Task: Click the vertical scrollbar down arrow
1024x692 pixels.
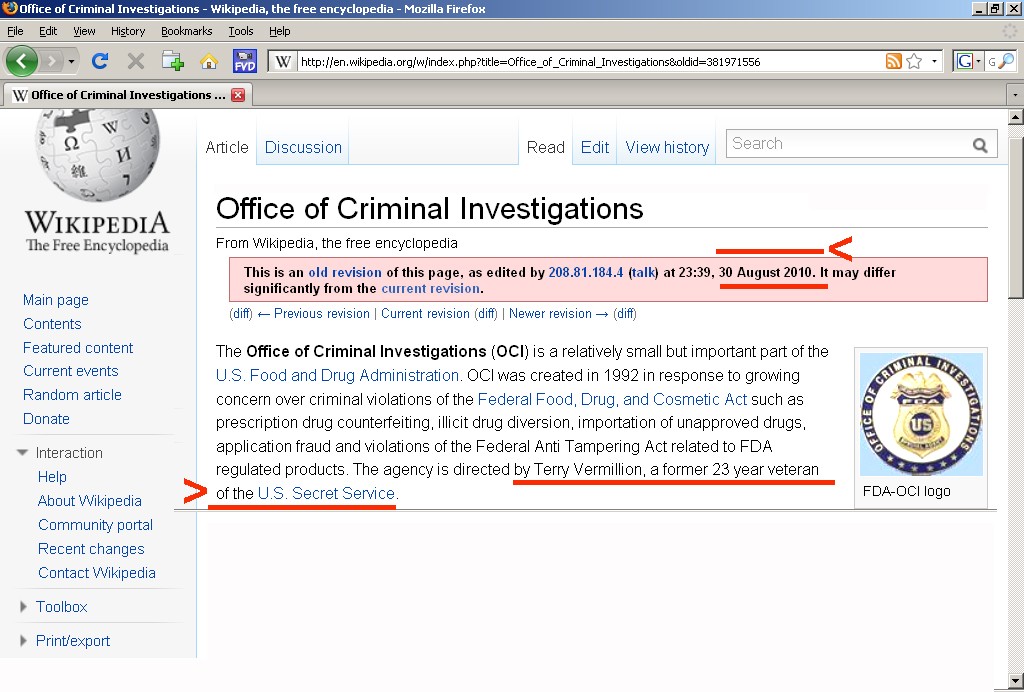Action: [x=1016, y=680]
